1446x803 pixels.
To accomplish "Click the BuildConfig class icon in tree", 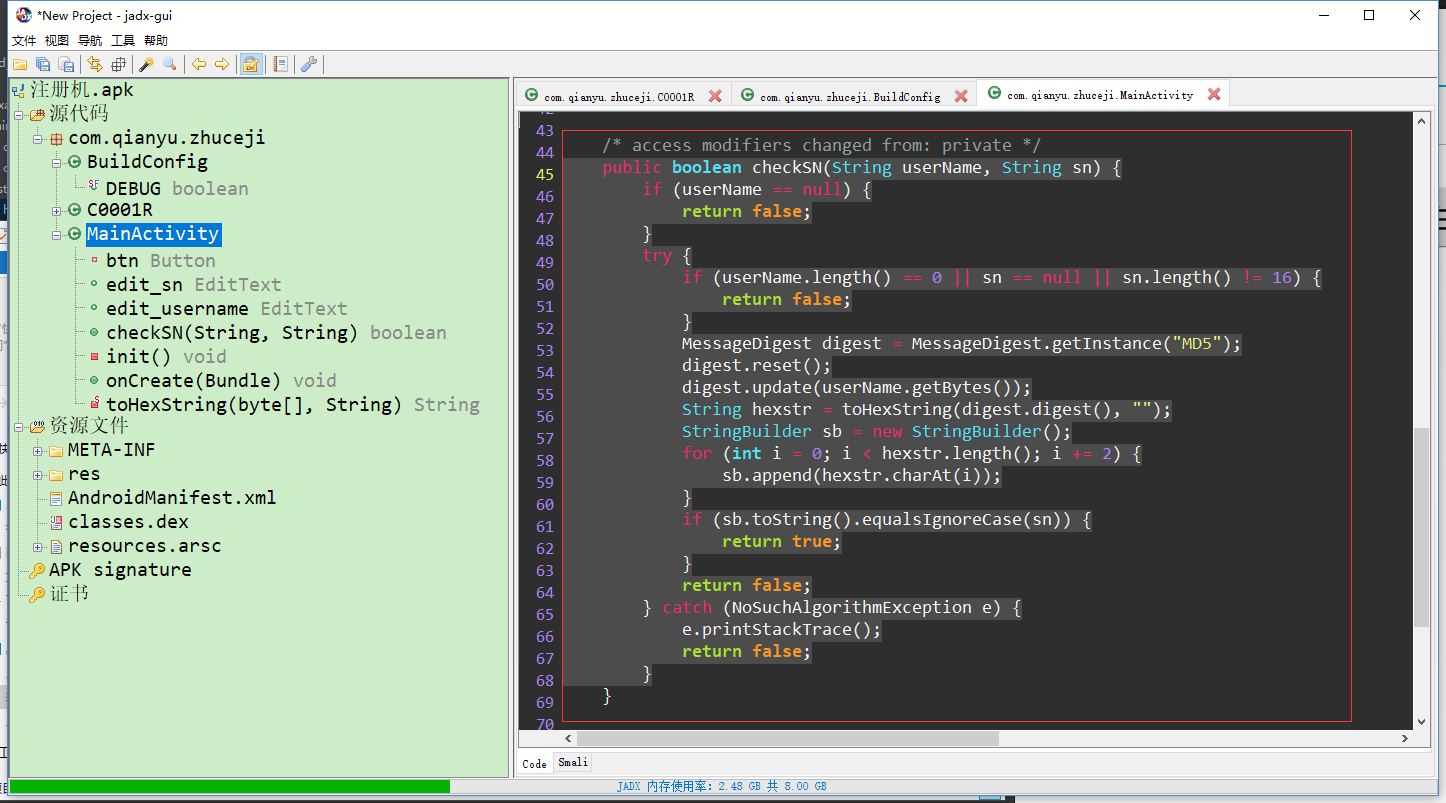I will click(x=75, y=162).
